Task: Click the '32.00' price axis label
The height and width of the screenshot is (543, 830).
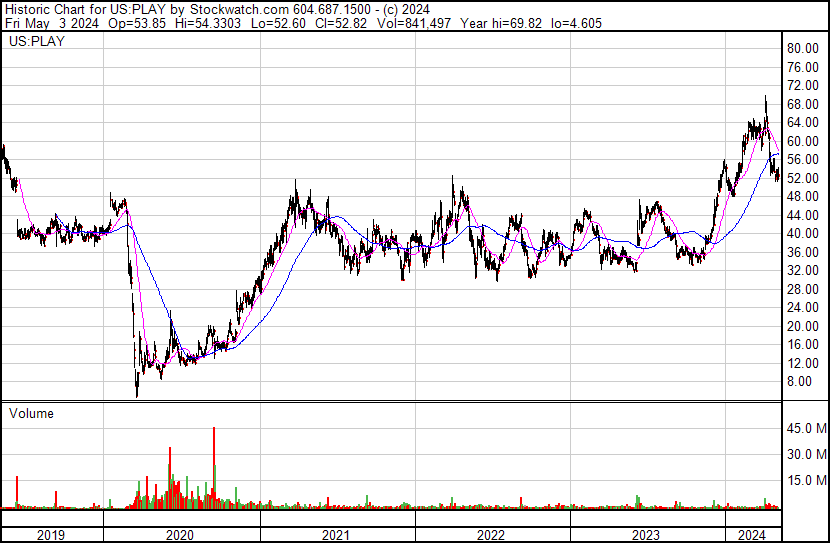Action: tap(803, 270)
